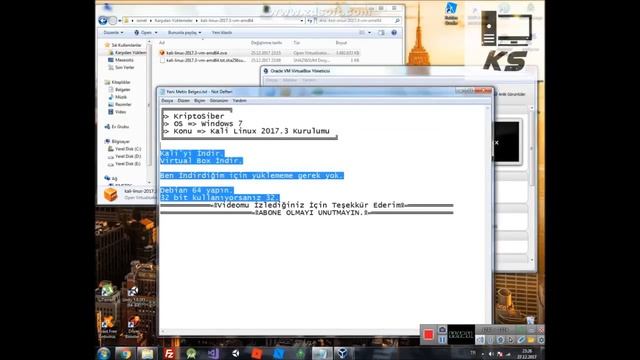This screenshot has width=640, height=360.
Task: Launch Google Chrome from the taskbar
Action: coord(125,353)
